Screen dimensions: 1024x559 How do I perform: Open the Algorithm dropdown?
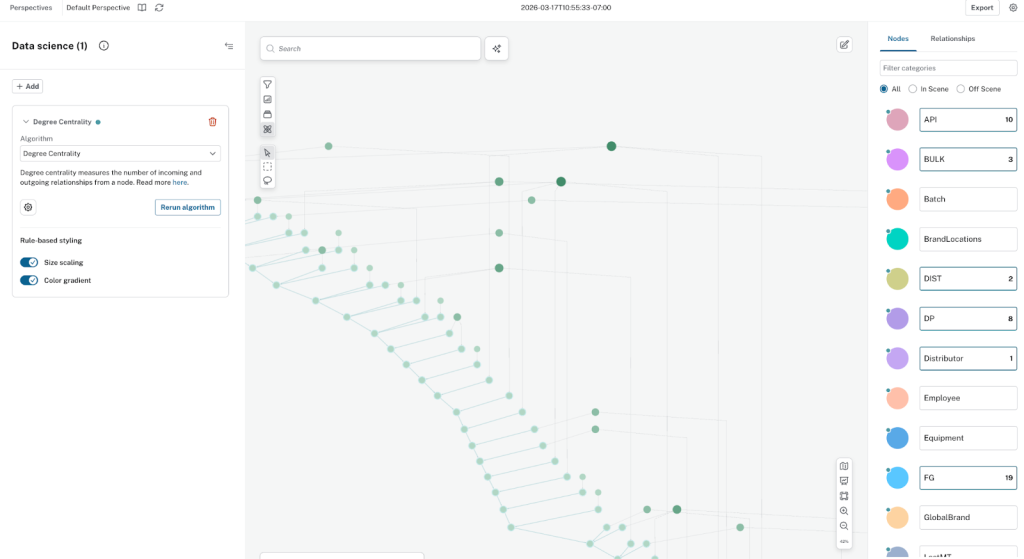(120, 154)
